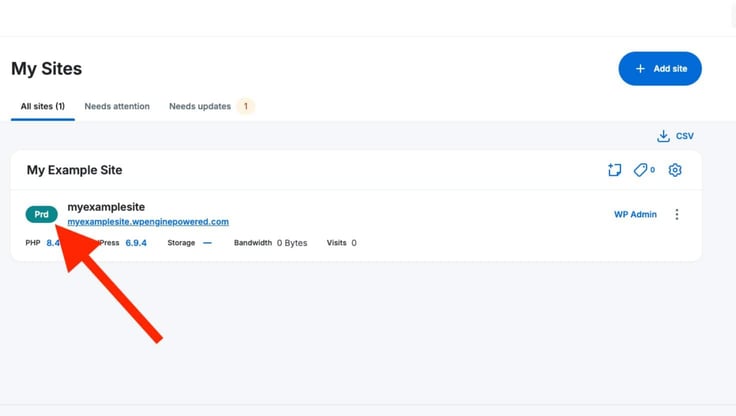Screen dimensions: 736x416
Task: Click the Add site button
Action: click(x=660, y=69)
